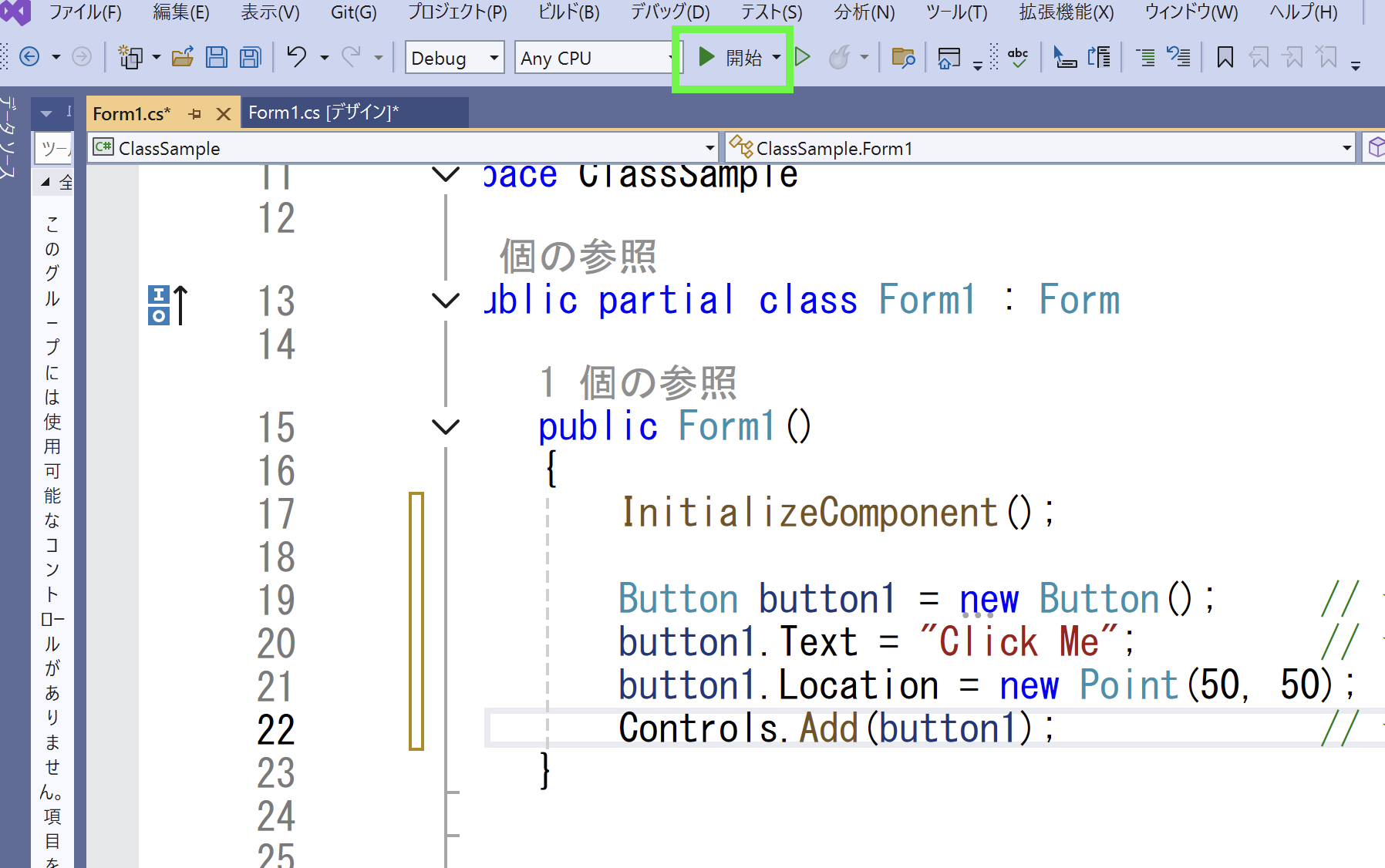The height and width of the screenshot is (868, 1385).
Task: Close the Form1.cs* tab
Action: pyautogui.click(x=224, y=114)
